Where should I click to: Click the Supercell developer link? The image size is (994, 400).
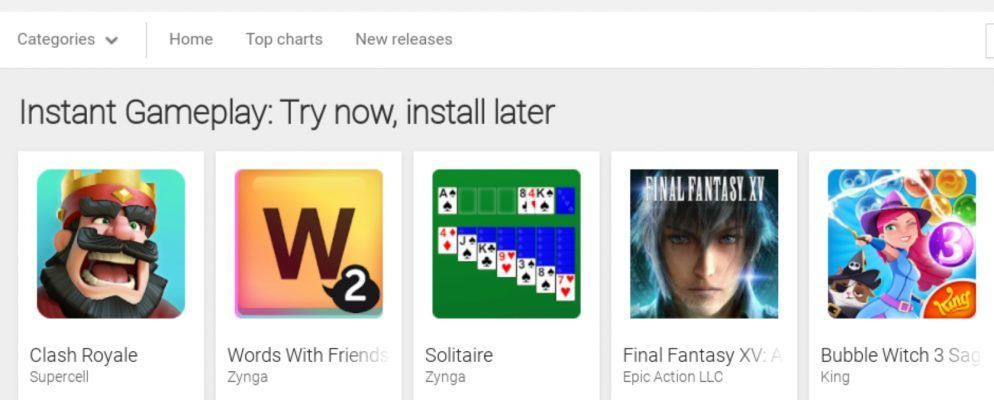tap(61, 377)
